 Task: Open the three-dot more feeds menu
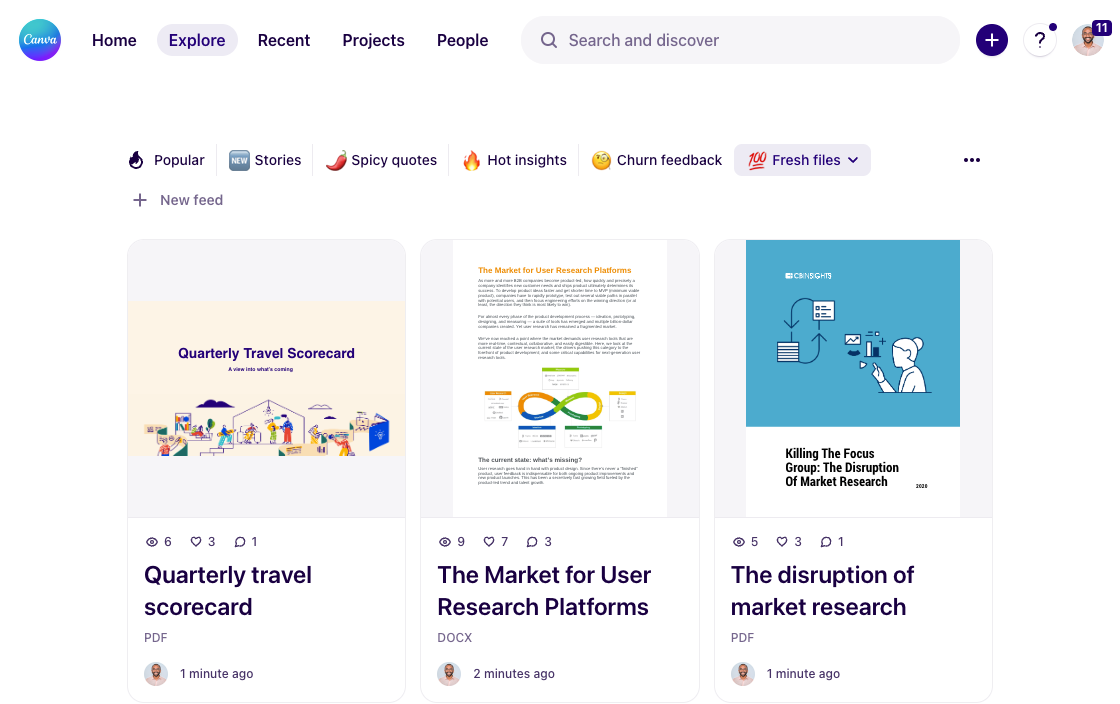pyautogui.click(x=971, y=160)
